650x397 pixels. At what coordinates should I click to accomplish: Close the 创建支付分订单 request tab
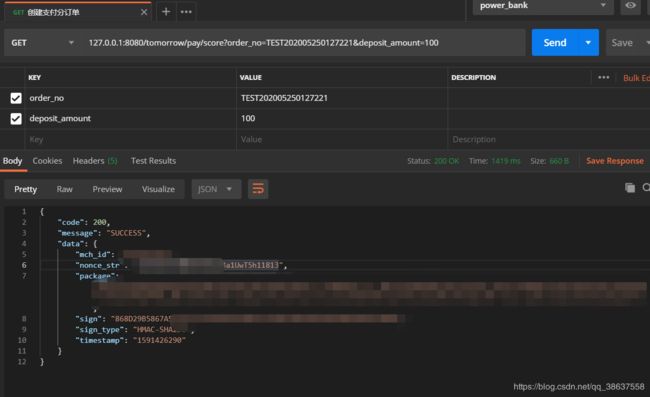(x=144, y=12)
